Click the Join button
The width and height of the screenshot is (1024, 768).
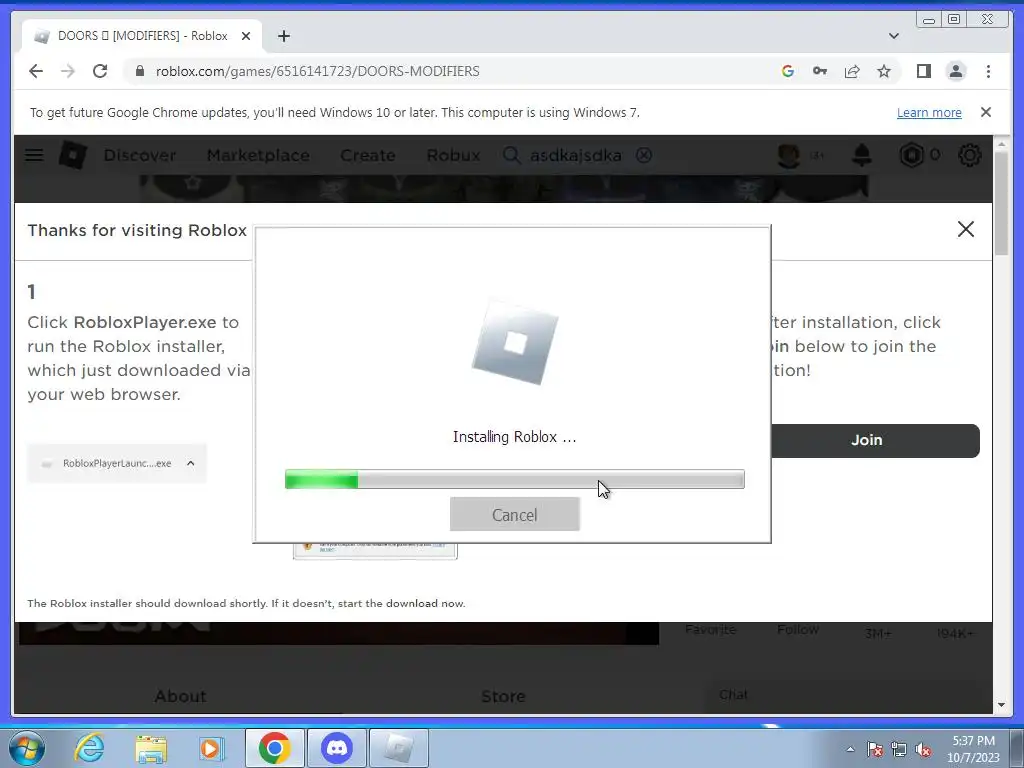(x=875, y=440)
